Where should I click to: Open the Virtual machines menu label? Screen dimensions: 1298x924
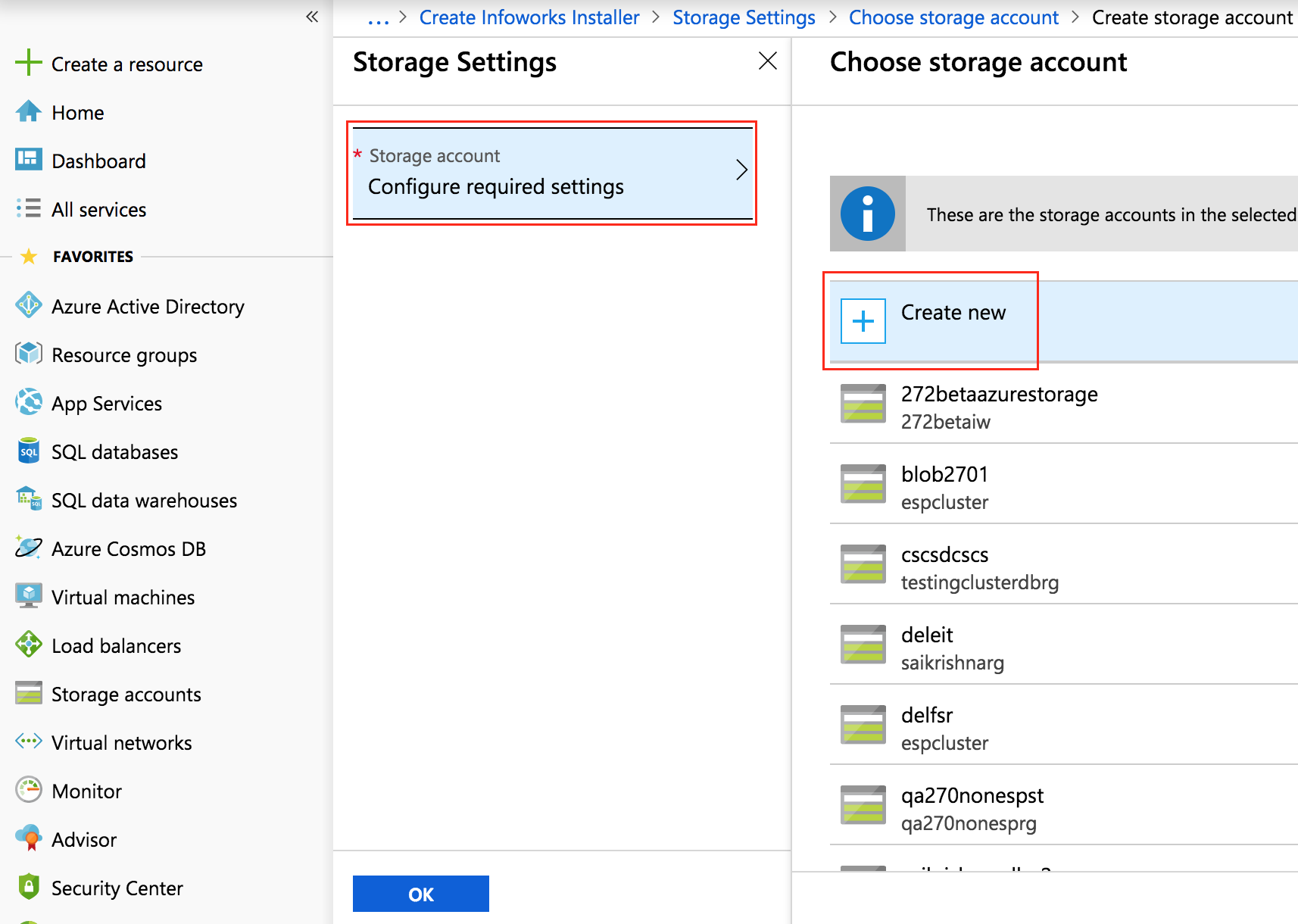[123, 597]
